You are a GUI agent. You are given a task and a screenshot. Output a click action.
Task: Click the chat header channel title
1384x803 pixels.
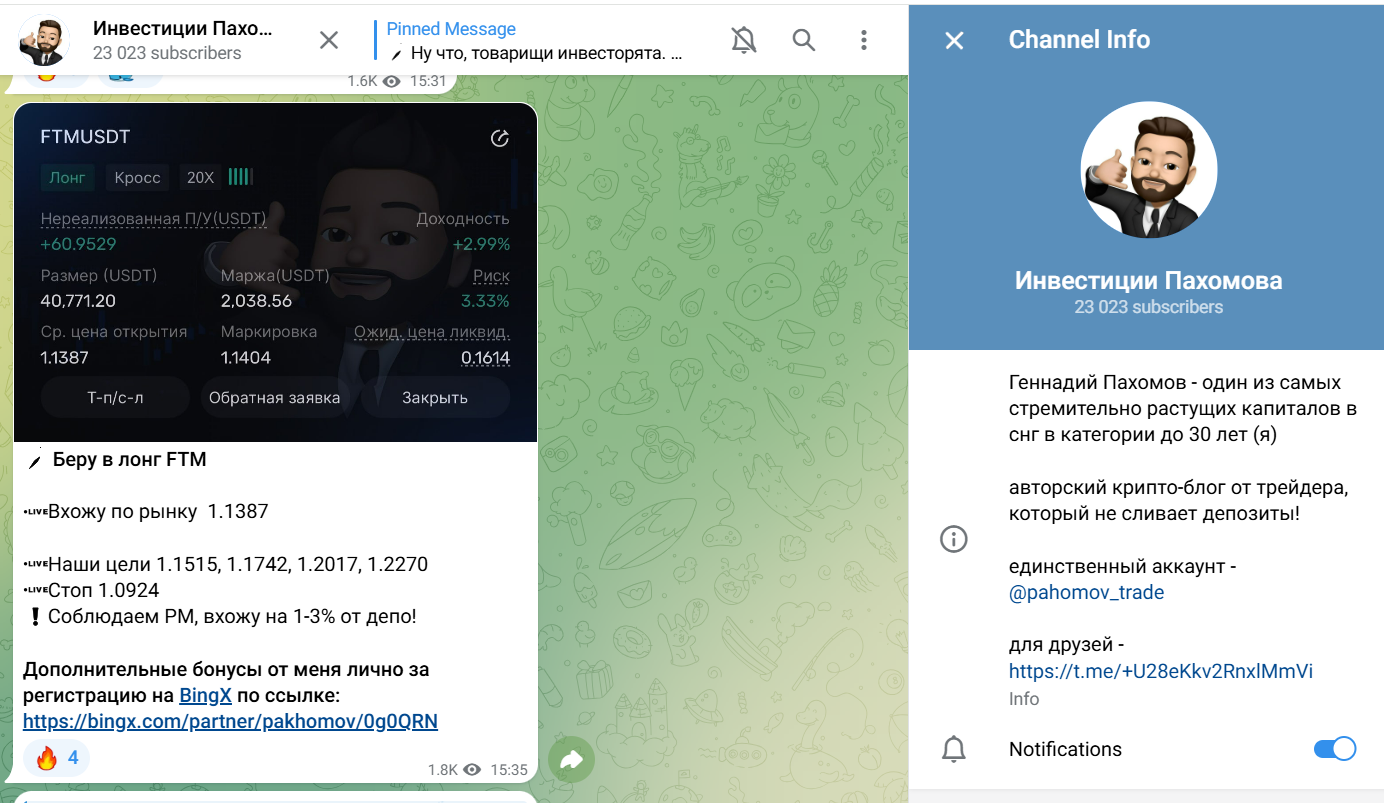[x=182, y=28]
